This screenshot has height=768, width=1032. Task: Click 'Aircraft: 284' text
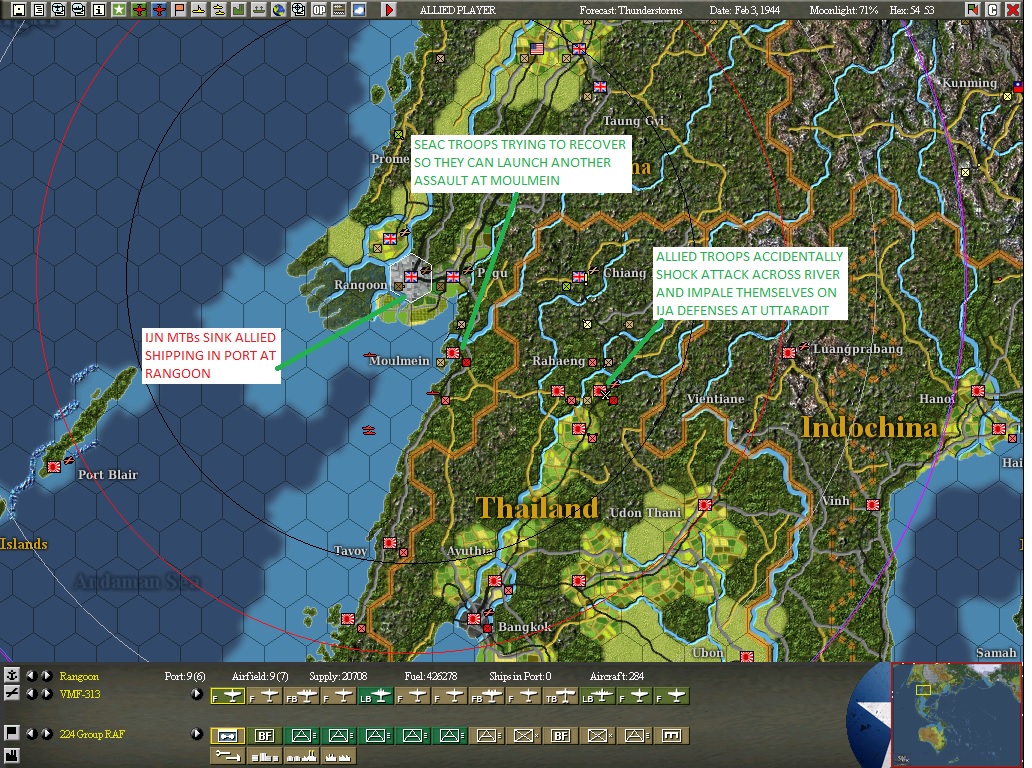pyautogui.click(x=617, y=677)
